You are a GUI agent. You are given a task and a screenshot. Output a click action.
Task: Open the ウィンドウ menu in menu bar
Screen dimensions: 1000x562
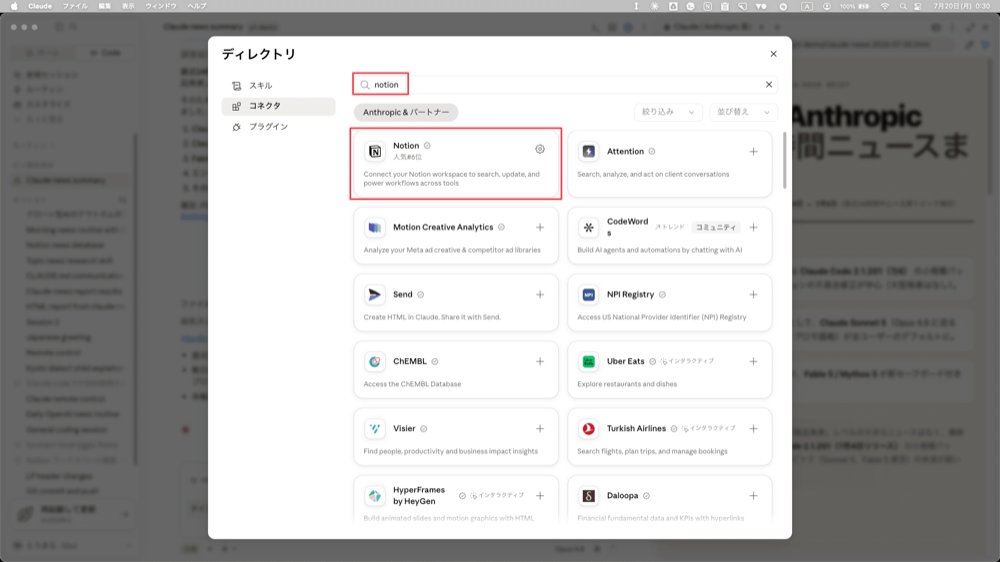161,6
